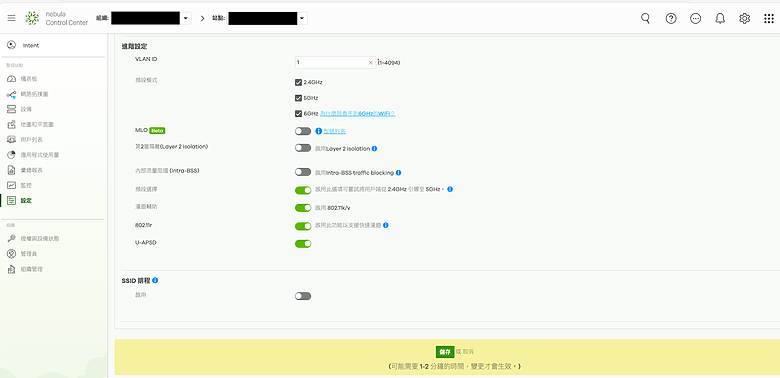The width and height of the screenshot is (780, 378).
Task: Uncheck the 6GHz band checkbox
Action: tap(298, 113)
